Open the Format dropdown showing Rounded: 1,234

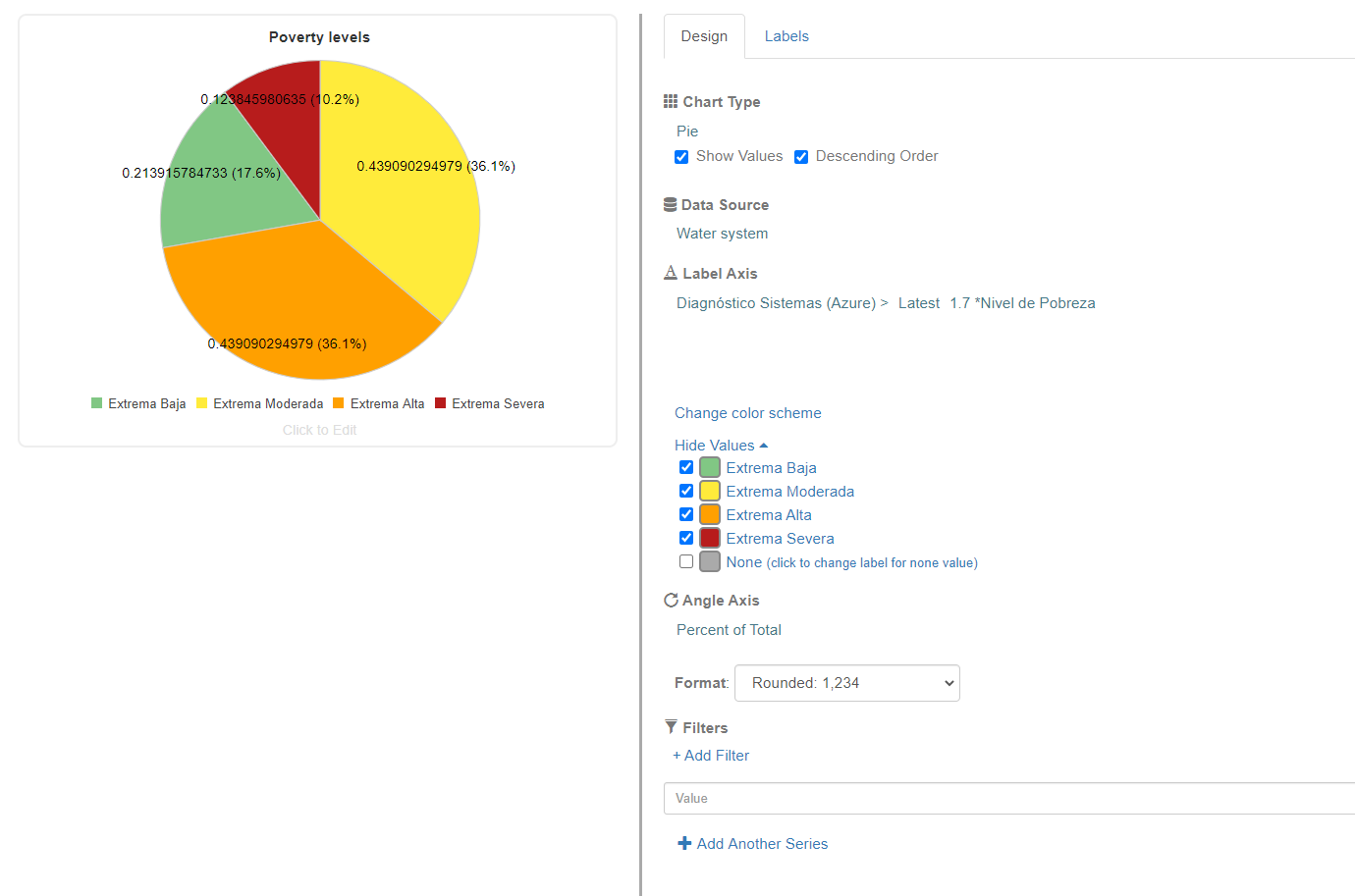(x=846, y=683)
